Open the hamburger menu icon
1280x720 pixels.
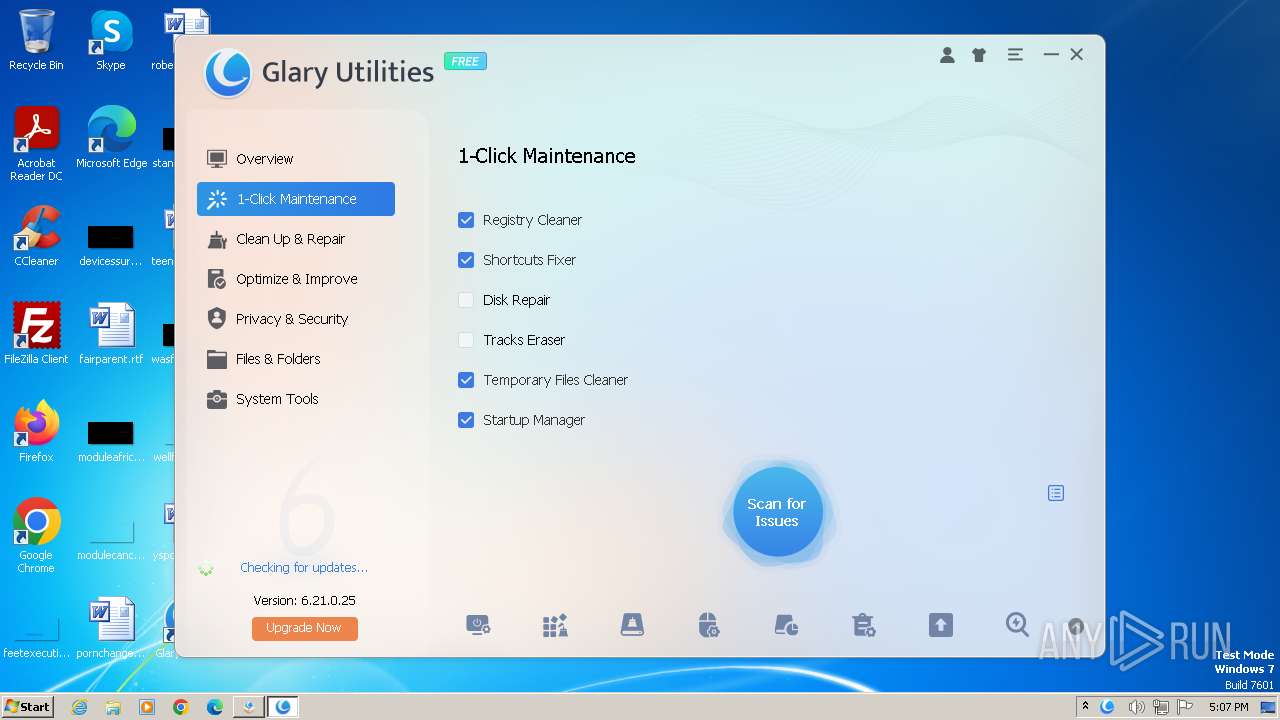click(1015, 55)
